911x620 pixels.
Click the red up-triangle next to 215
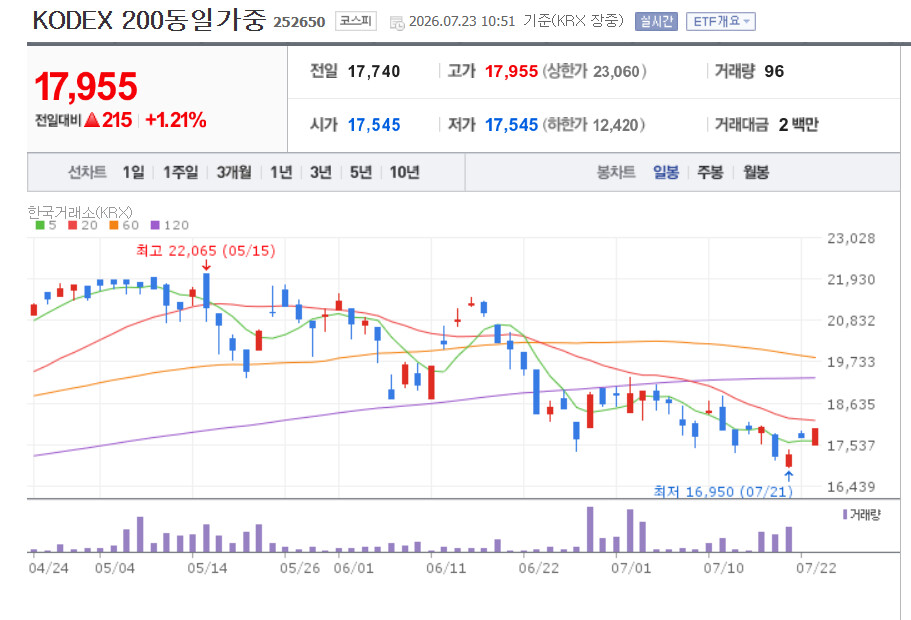point(92,120)
